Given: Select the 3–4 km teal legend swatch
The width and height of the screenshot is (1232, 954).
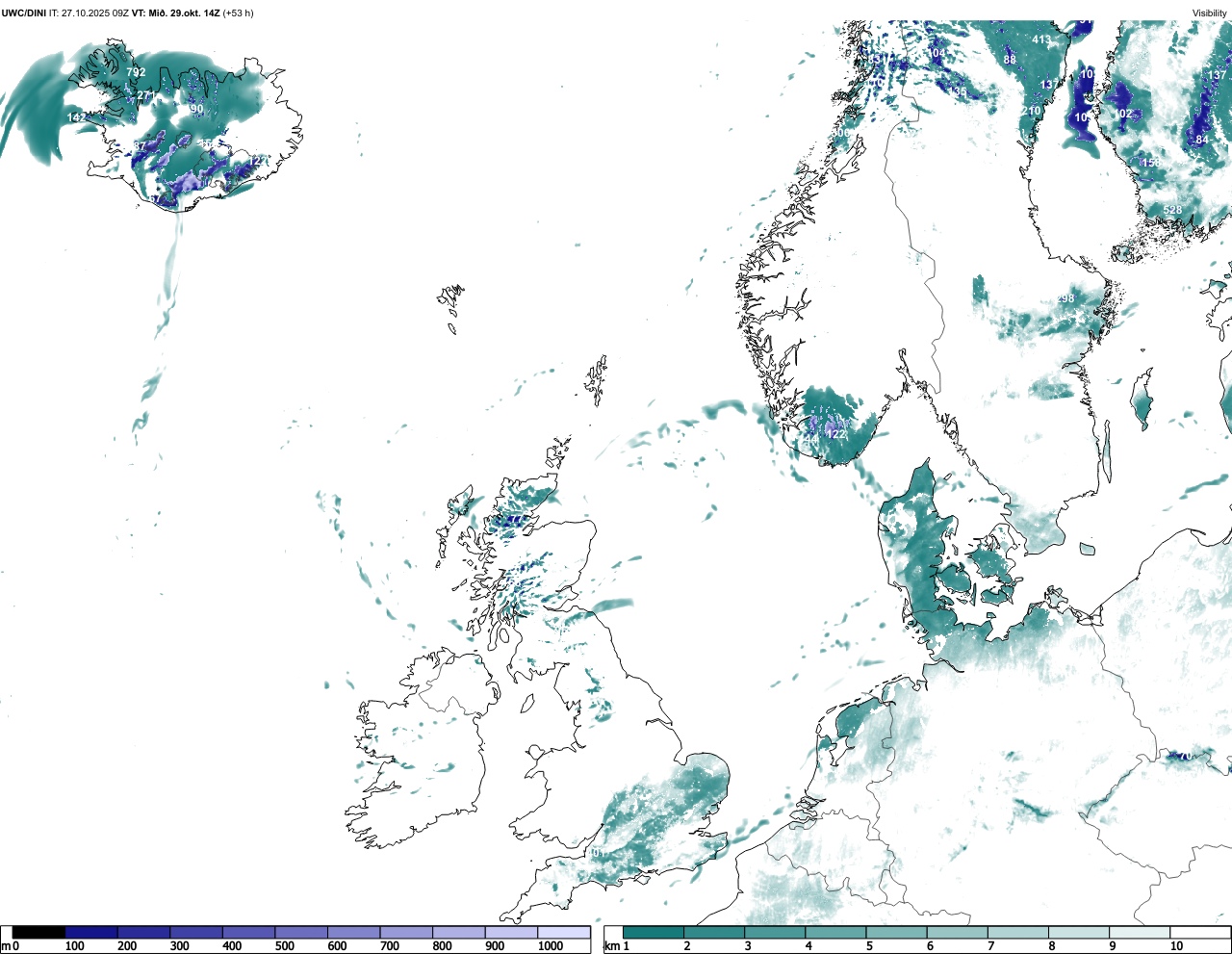Looking at the screenshot, I should point(775,932).
